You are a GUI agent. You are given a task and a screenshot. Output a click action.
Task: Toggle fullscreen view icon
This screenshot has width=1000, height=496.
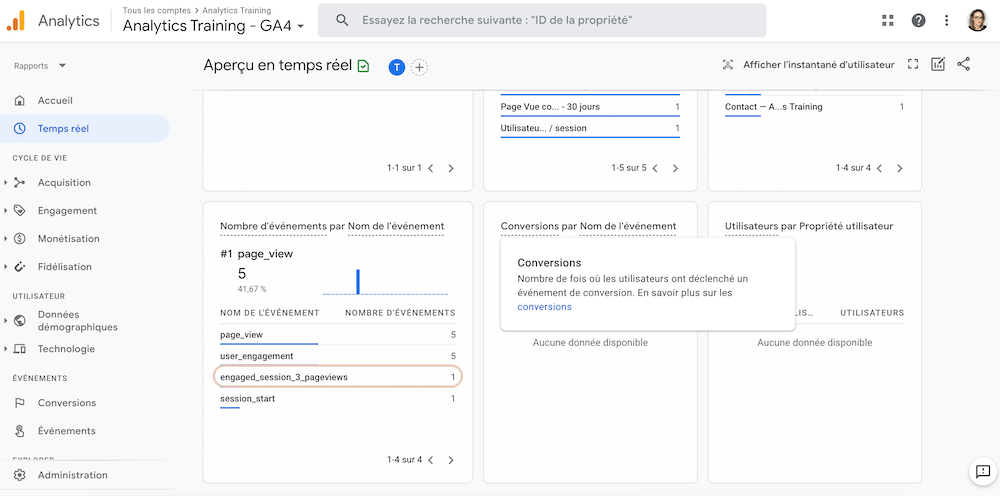[913, 64]
